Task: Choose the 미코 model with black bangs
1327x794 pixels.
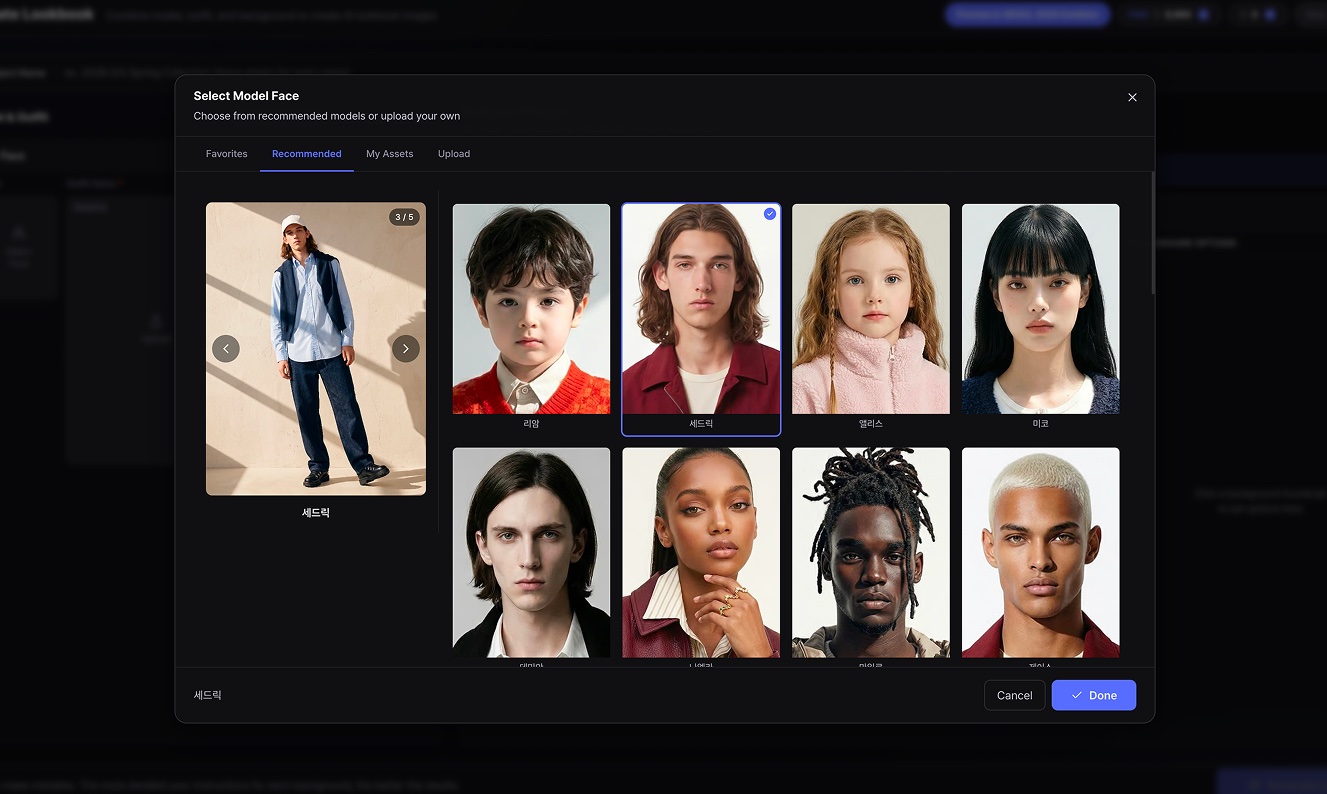Action: (x=1041, y=309)
